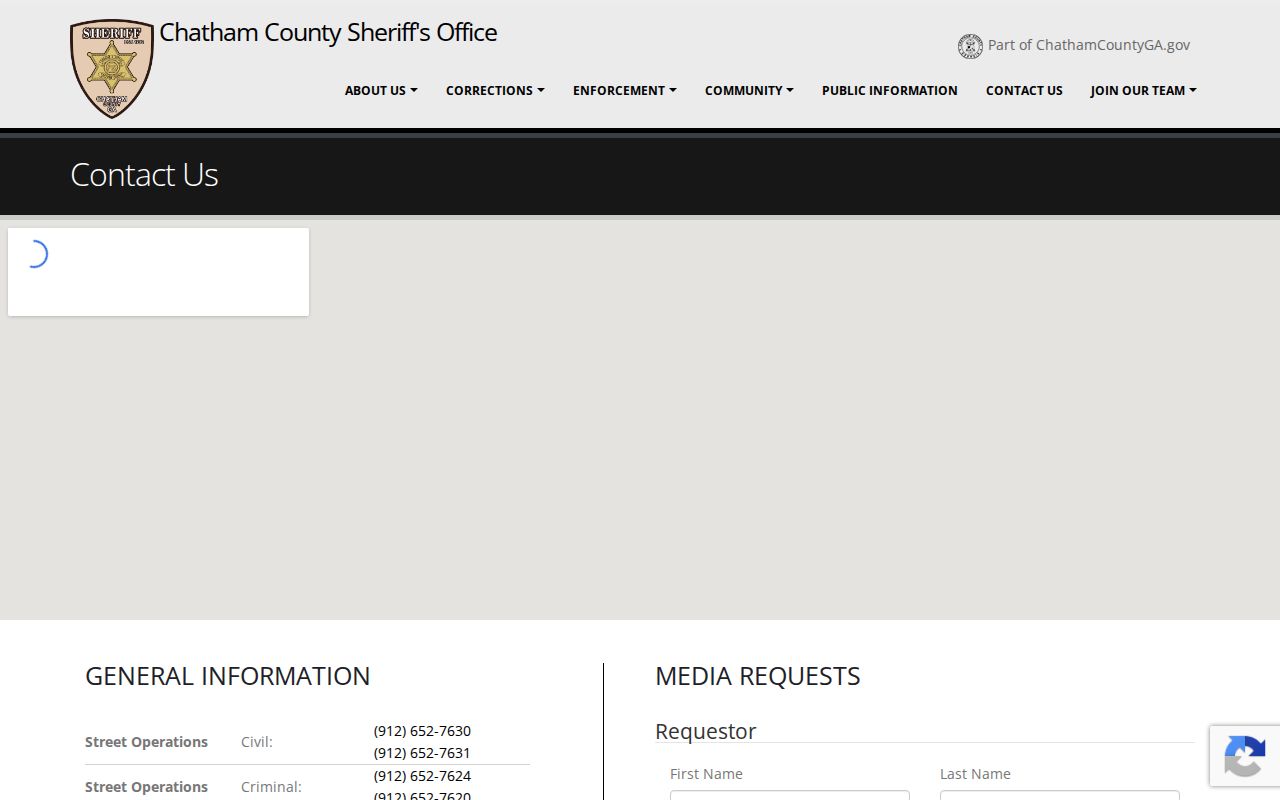Open the Enforcement dropdown menu
Screen dimensions: 1280x800
click(x=624, y=90)
